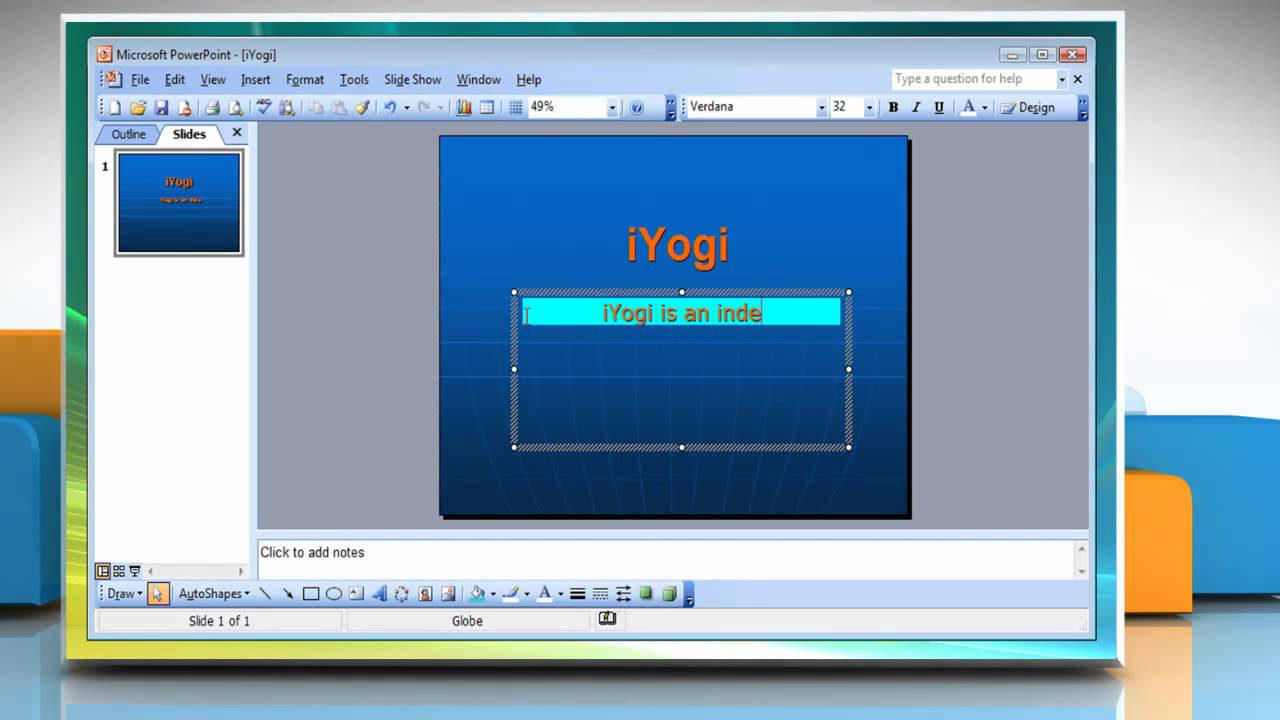
Task: Open the Edit menu
Action: click(175, 80)
